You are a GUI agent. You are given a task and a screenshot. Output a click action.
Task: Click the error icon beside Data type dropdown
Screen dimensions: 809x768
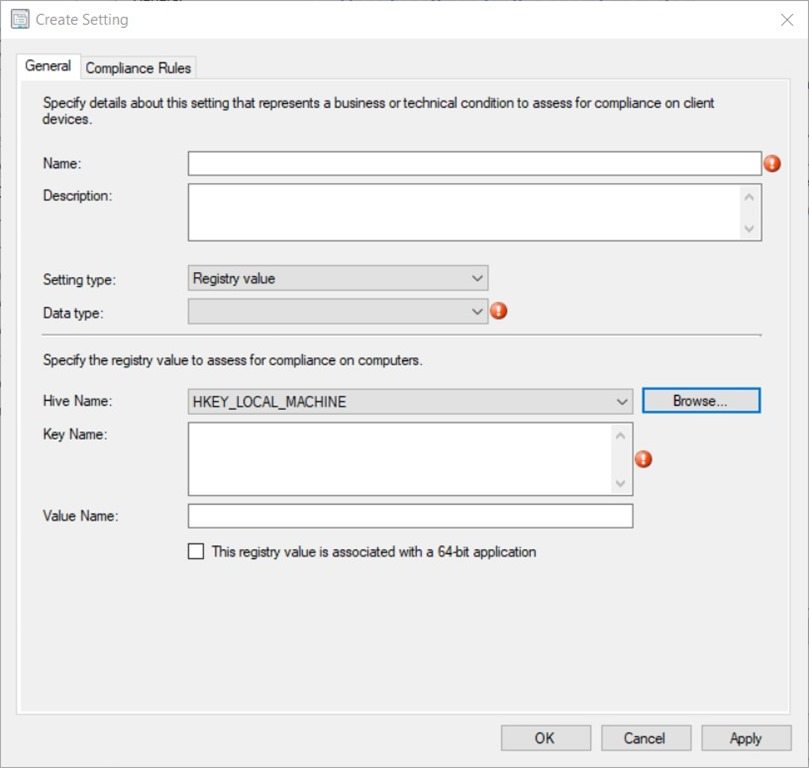tap(499, 311)
